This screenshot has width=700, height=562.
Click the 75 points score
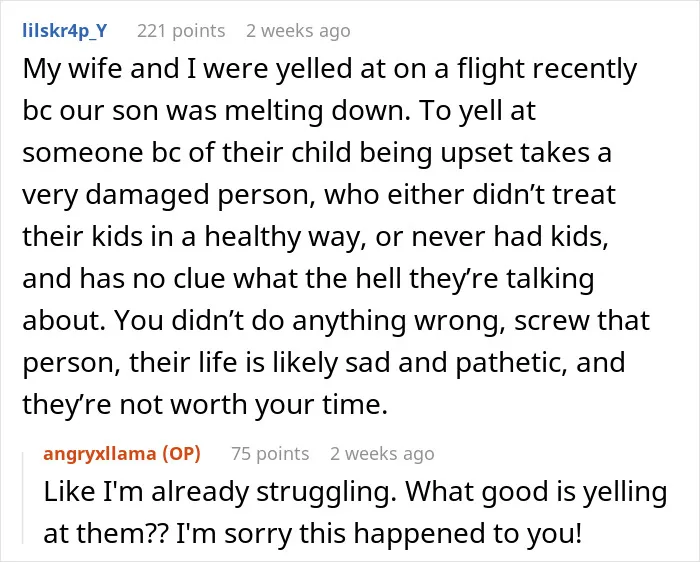(270, 454)
